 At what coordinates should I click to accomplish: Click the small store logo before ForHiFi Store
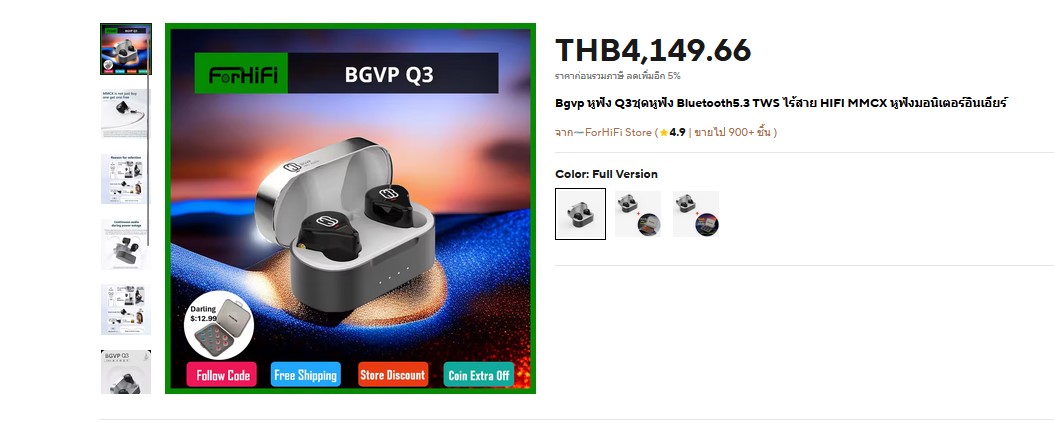(x=579, y=133)
